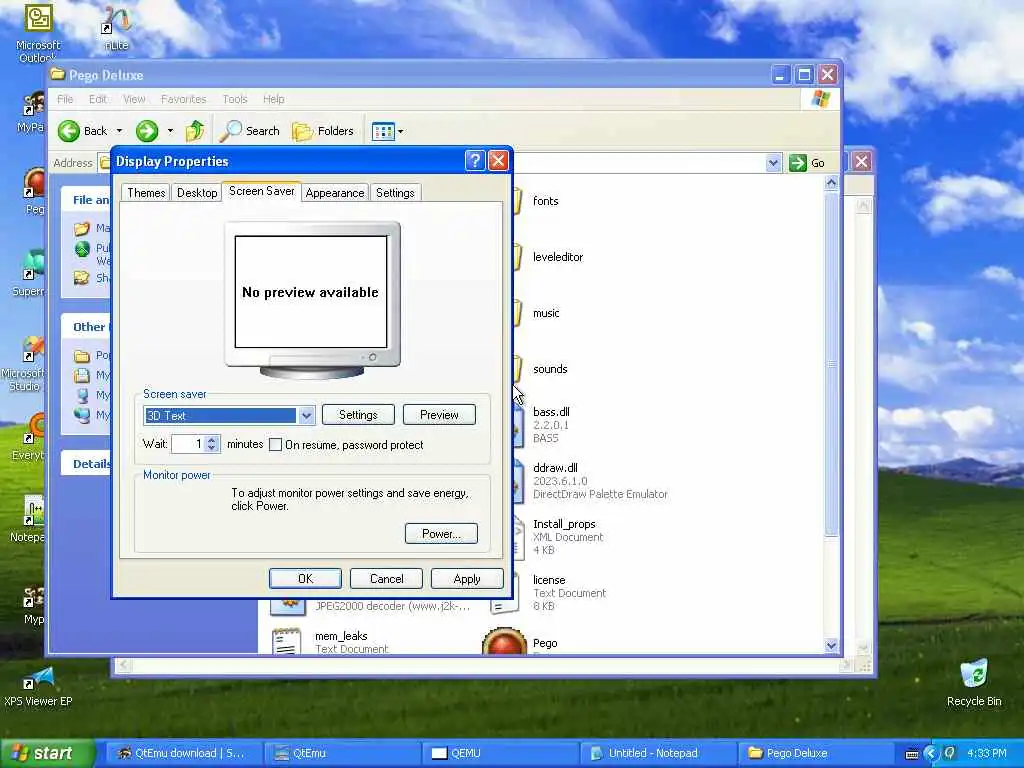1024x768 pixels.
Task: Open the Help menu in Explorer
Action: click(x=274, y=99)
